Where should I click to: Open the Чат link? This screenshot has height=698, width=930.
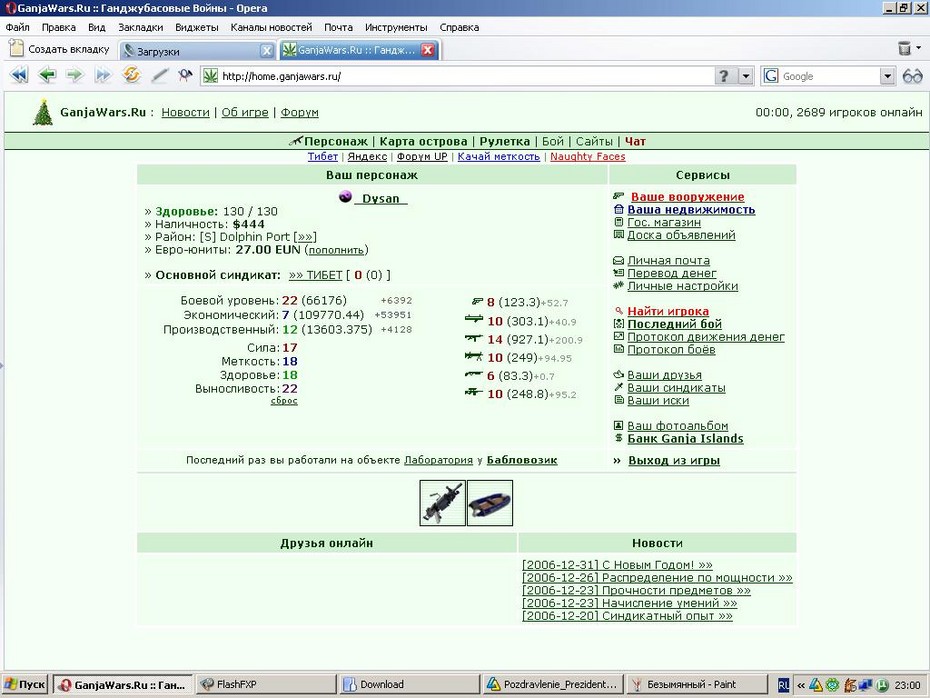[x=635, y=141]
